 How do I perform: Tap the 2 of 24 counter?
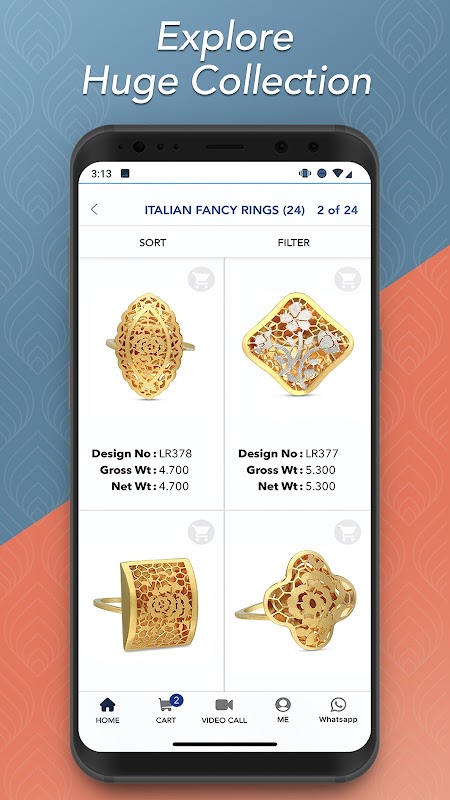pos(337,210)
